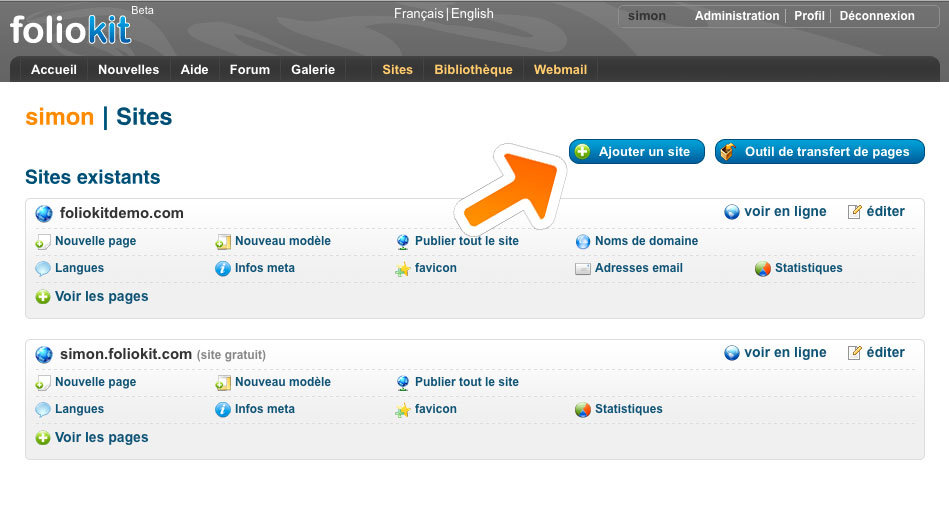949x510 pixels.
Task: Click Noms de domaine text link
Action: coord(646,241)
